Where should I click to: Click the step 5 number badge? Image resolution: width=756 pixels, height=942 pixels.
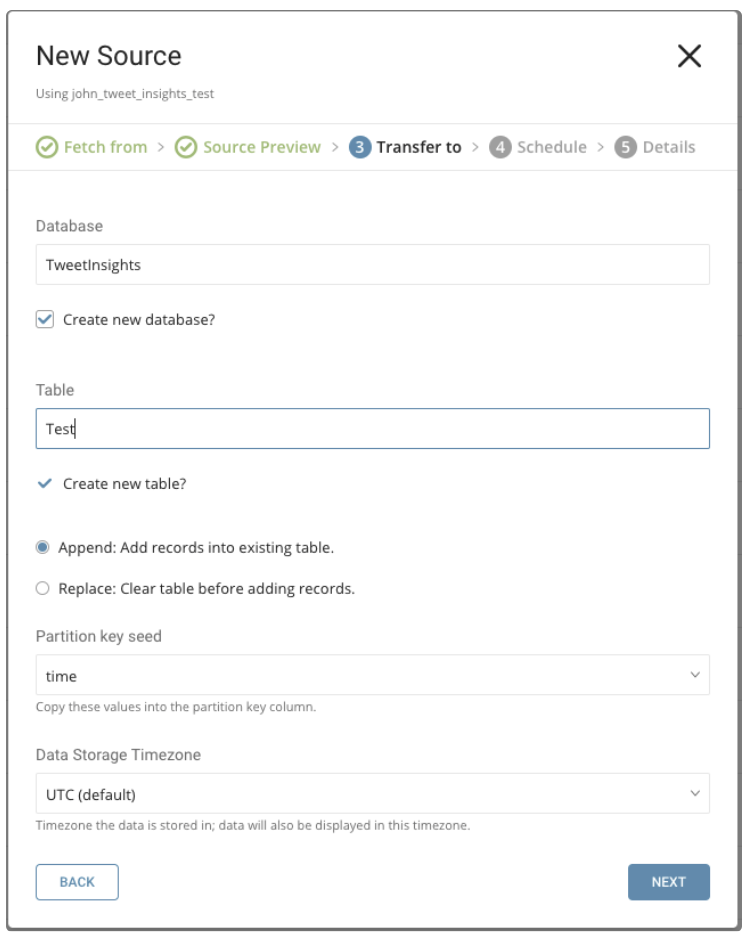(626, 148)
